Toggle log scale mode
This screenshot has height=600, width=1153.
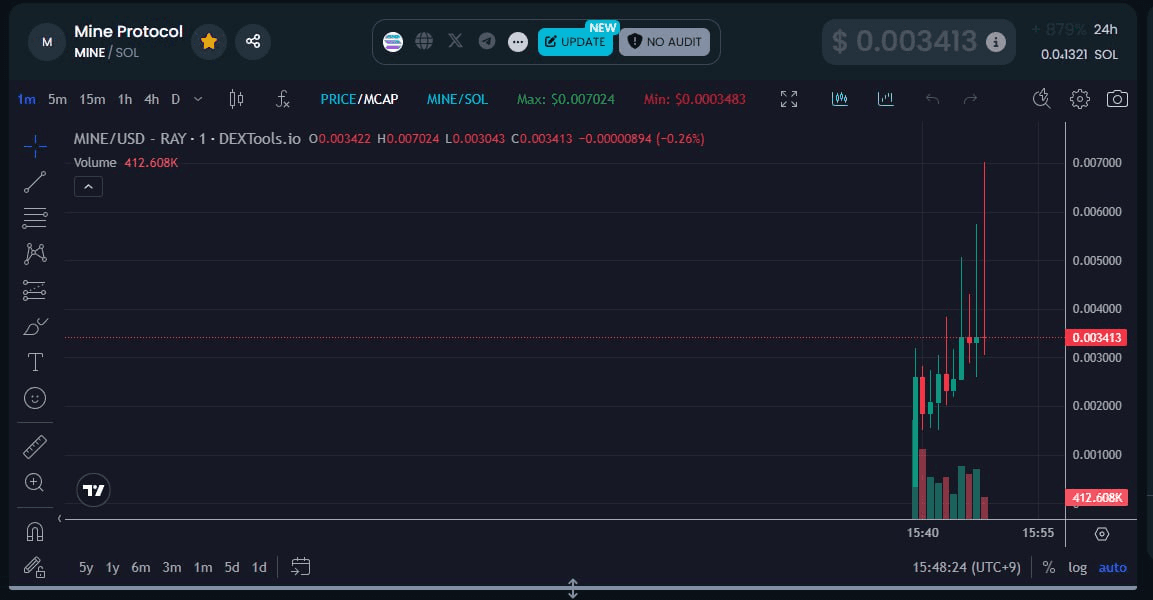(x=1077, y=568)
